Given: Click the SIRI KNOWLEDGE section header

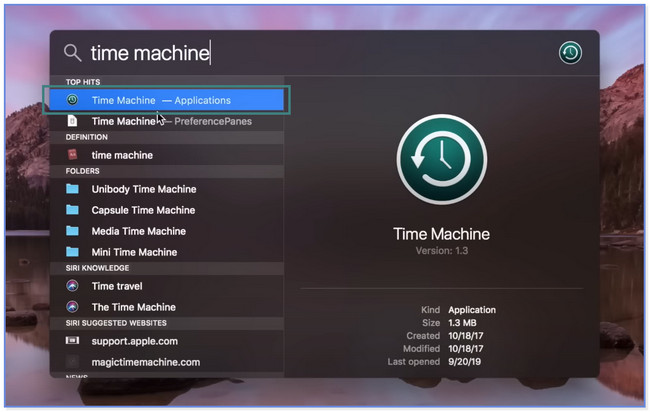Looking at the screenshot, I should click(97, 268).
